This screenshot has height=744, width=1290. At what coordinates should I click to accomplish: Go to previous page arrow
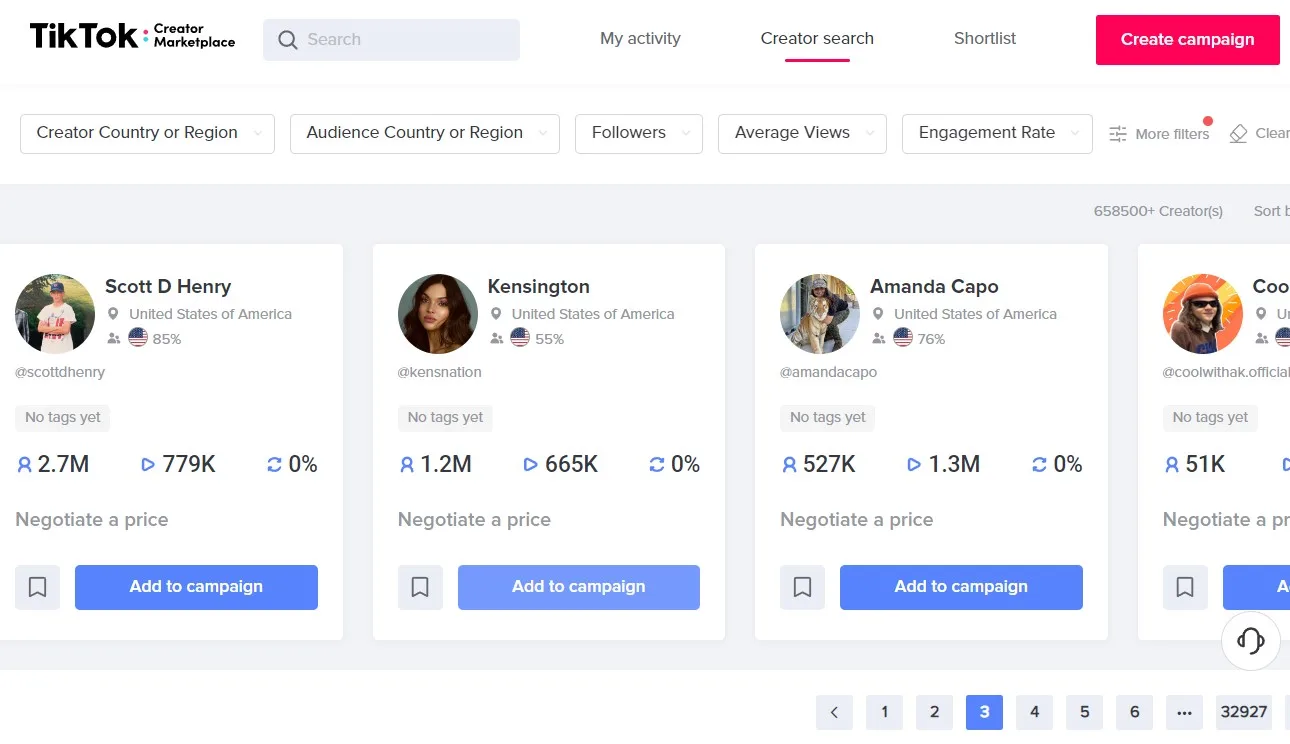(834, 712)
